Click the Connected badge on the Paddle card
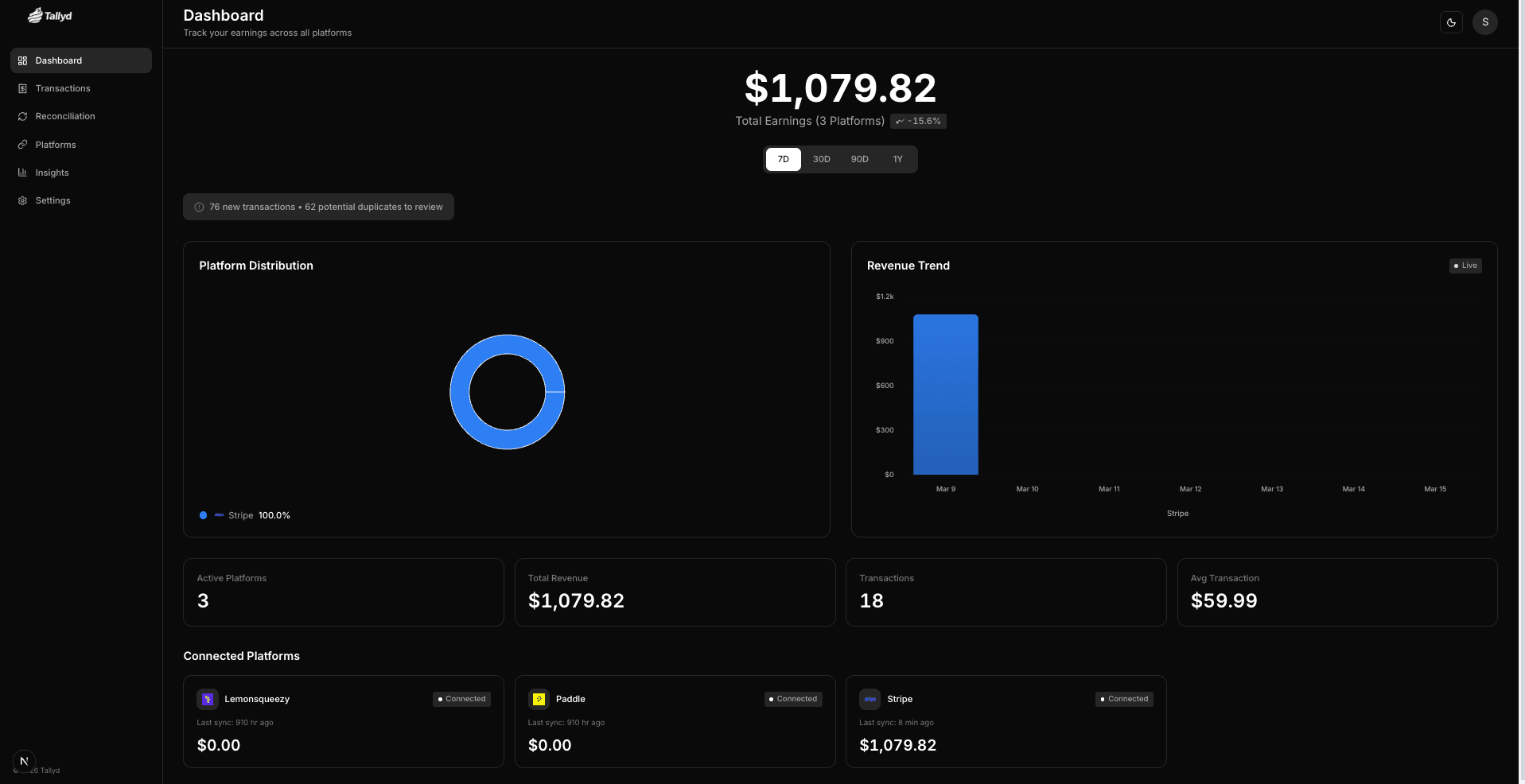Screen dimensions: 1525x784 792,699
